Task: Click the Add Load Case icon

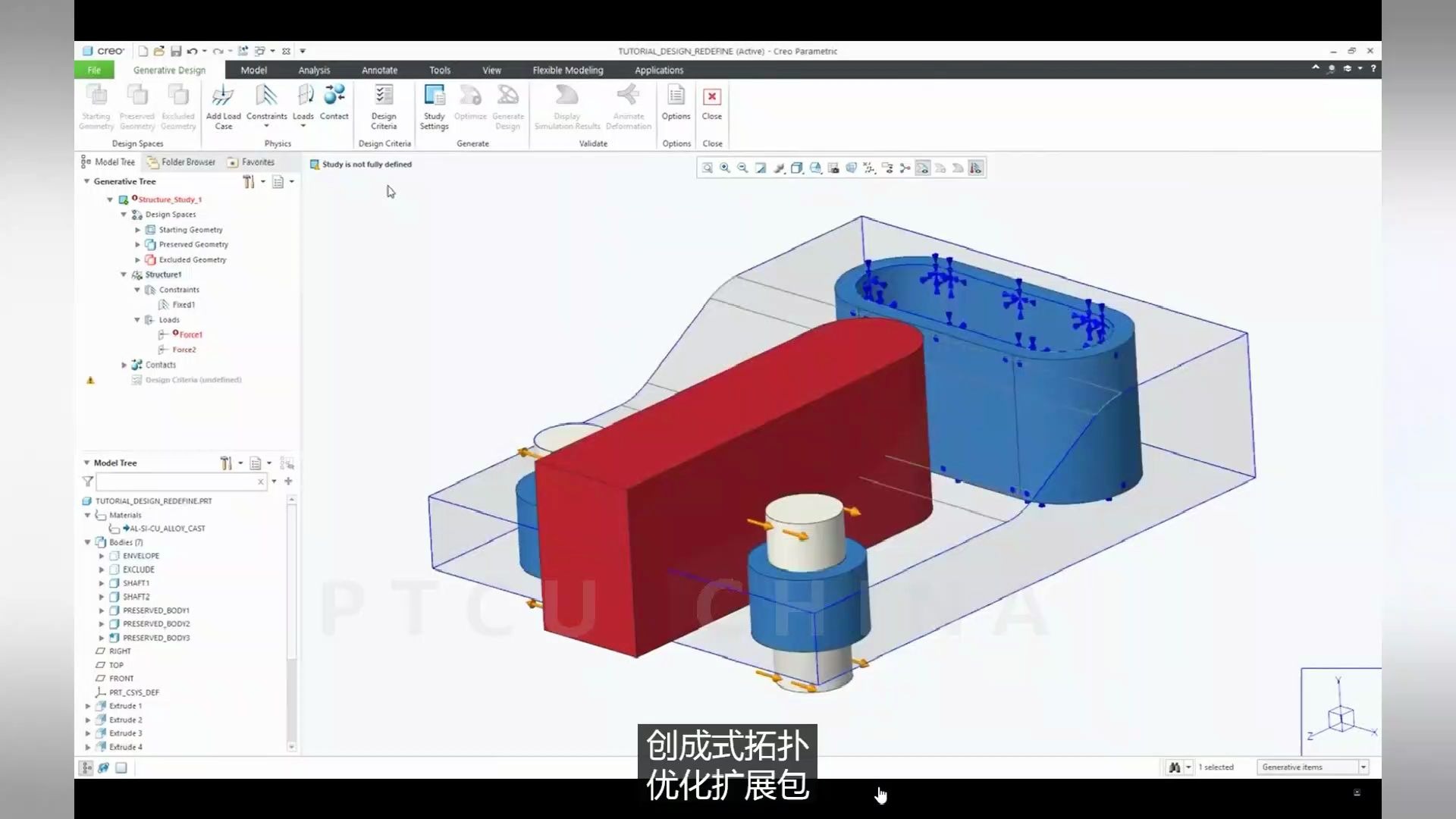Action: (x=223, y=96)
